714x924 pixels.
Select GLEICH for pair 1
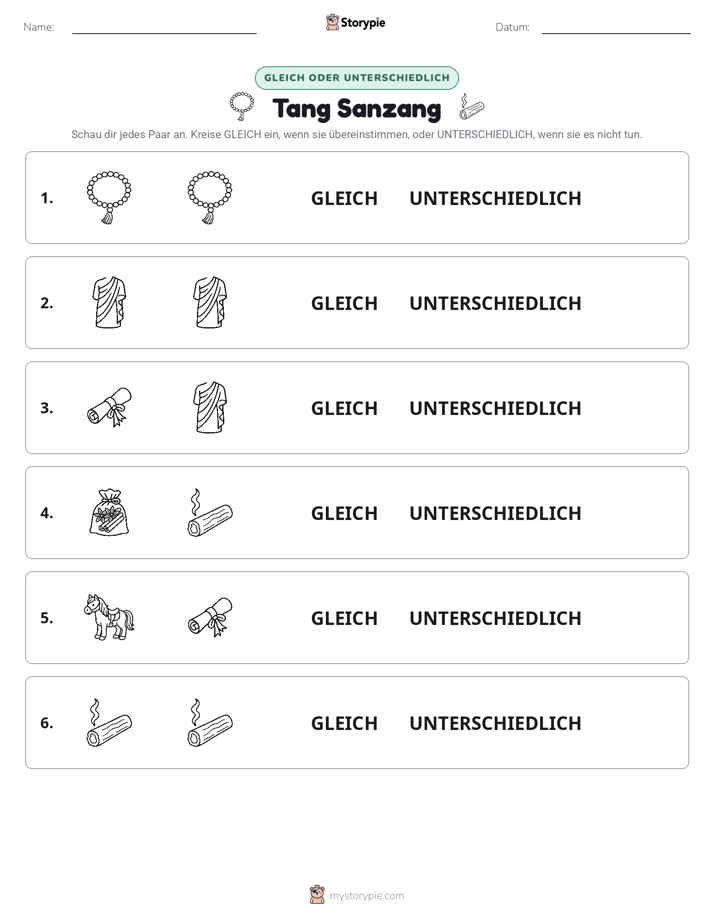[344, 199]
